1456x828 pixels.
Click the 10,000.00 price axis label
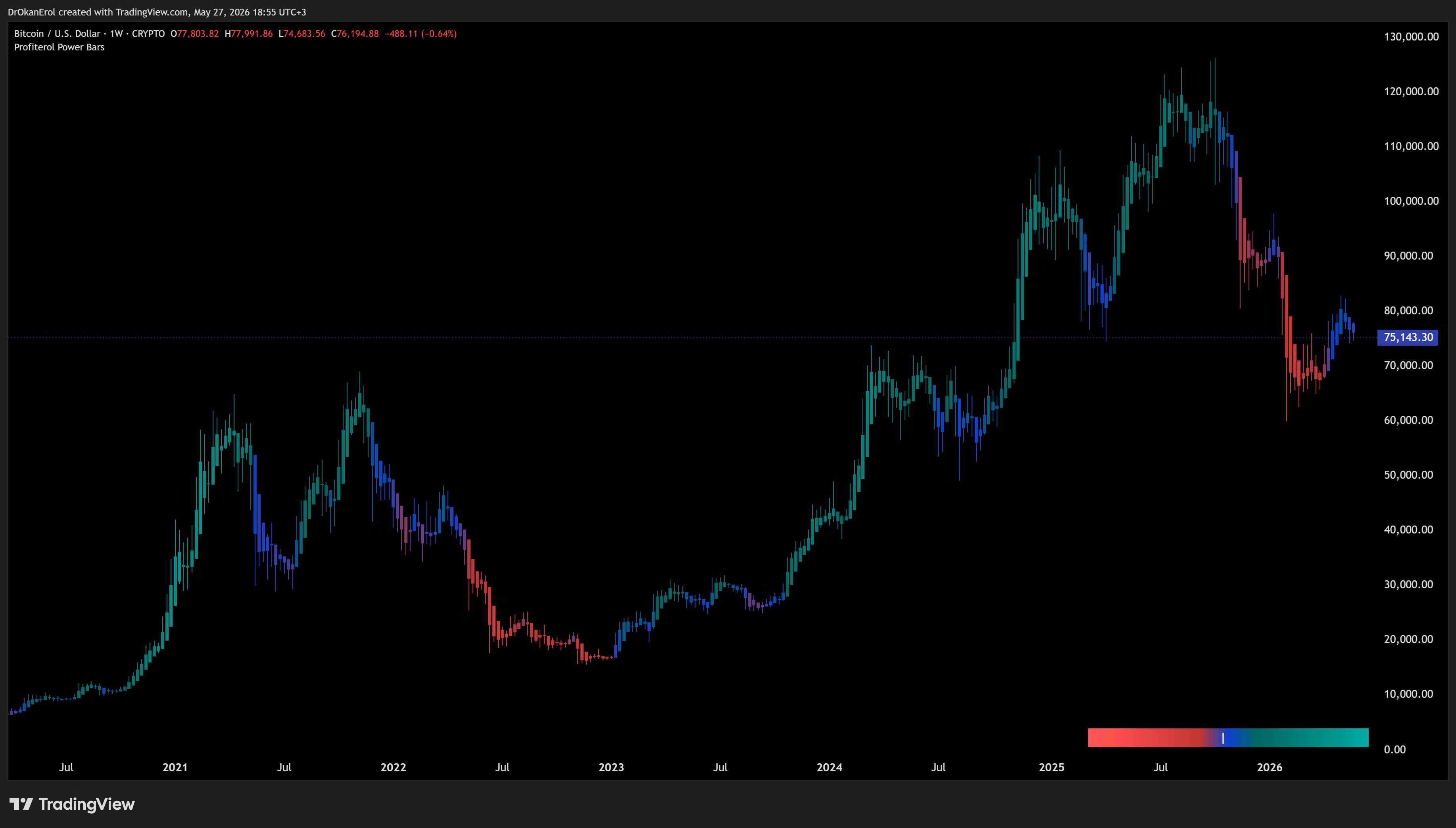click(1408, 694)
